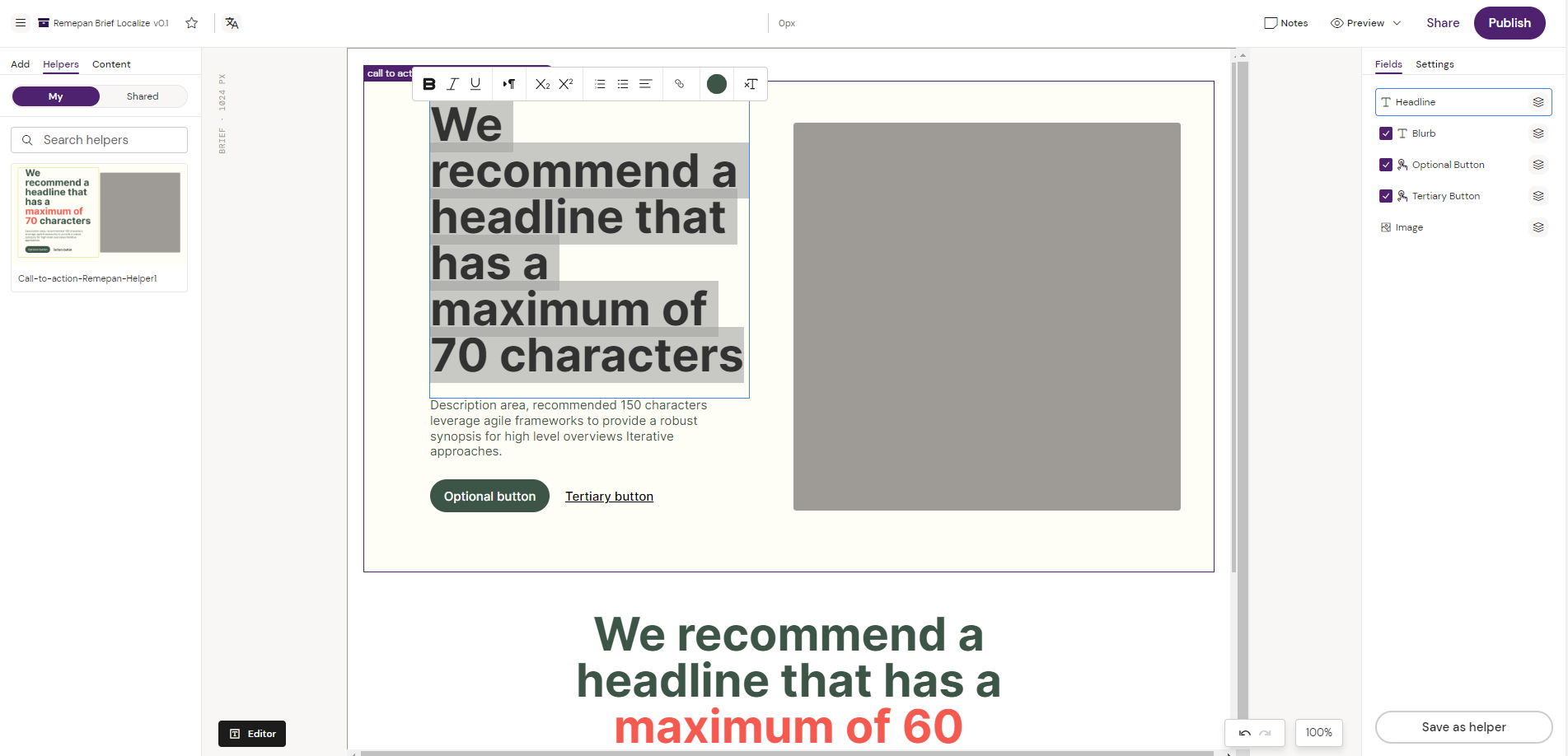Apply subscript formatting

pos(542,84)
